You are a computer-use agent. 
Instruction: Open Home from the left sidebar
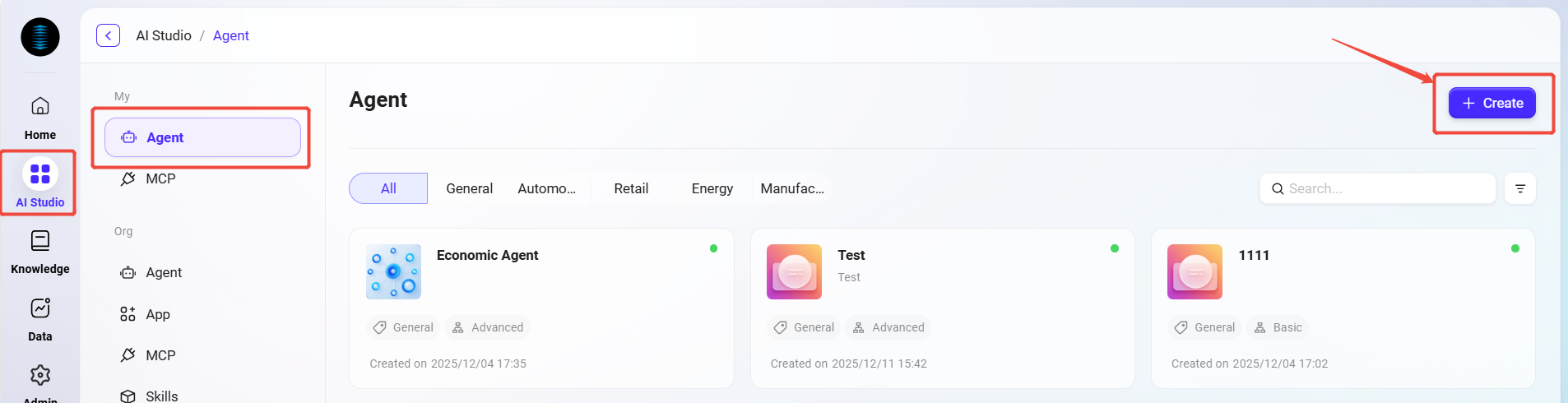pos(39,106)
